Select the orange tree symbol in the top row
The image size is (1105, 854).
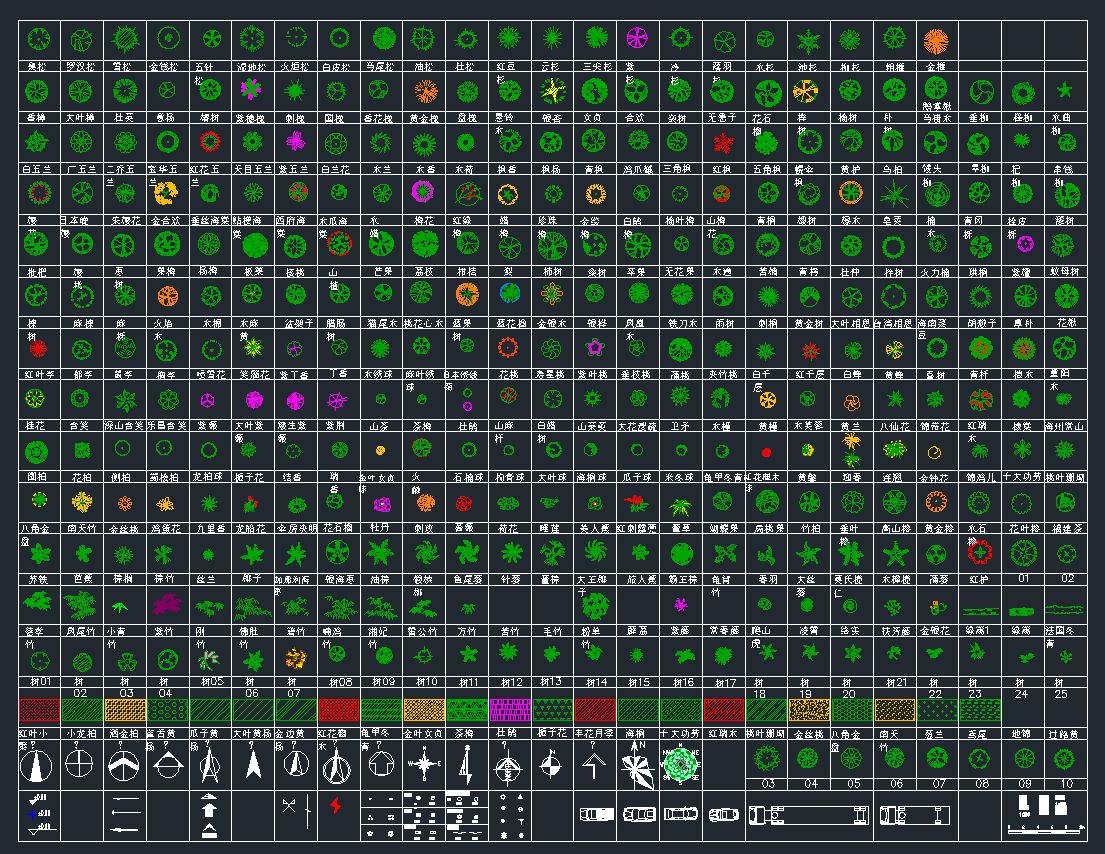pyautogui.click(x=936, y=41)
